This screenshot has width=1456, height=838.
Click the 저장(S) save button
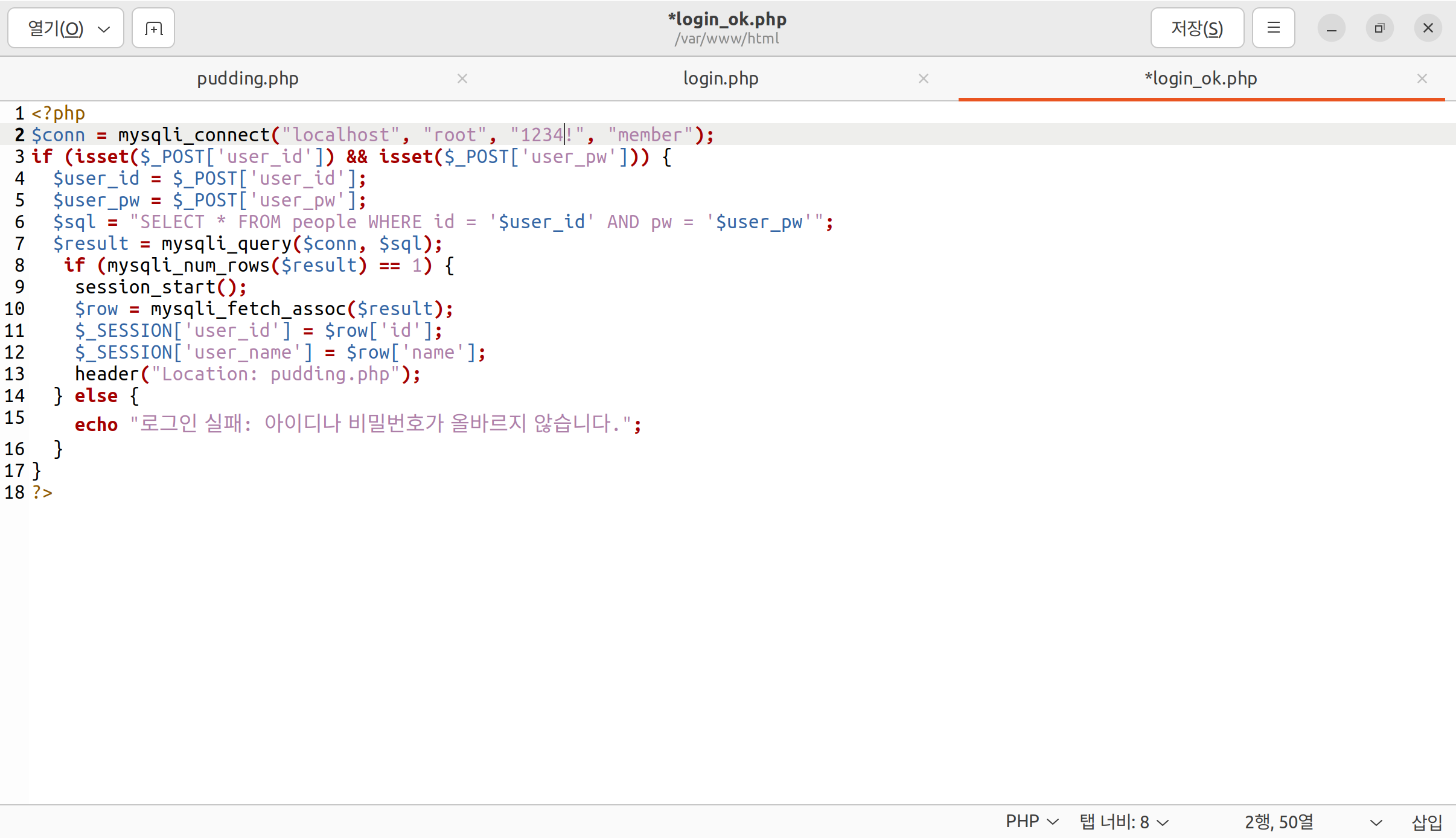click(1196, 28)
